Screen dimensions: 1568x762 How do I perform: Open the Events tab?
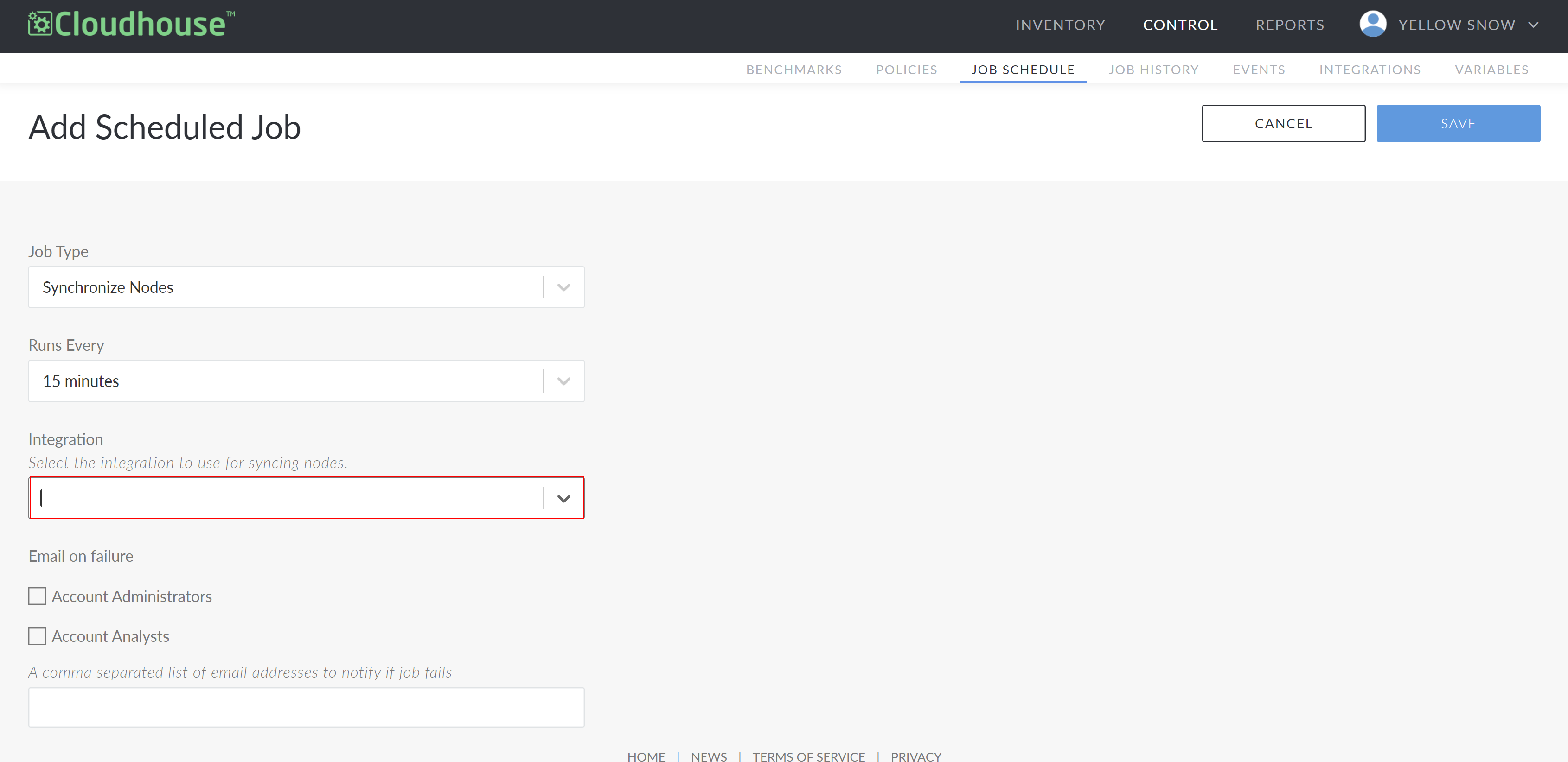1259,70
